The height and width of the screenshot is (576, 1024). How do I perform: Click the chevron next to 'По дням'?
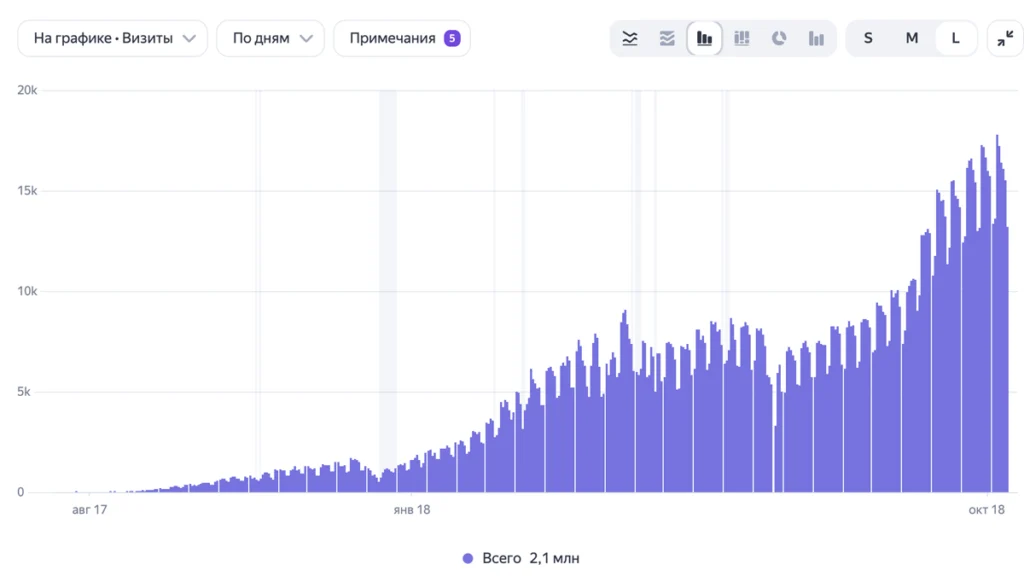pyautogui.click(x=306, y=39)
